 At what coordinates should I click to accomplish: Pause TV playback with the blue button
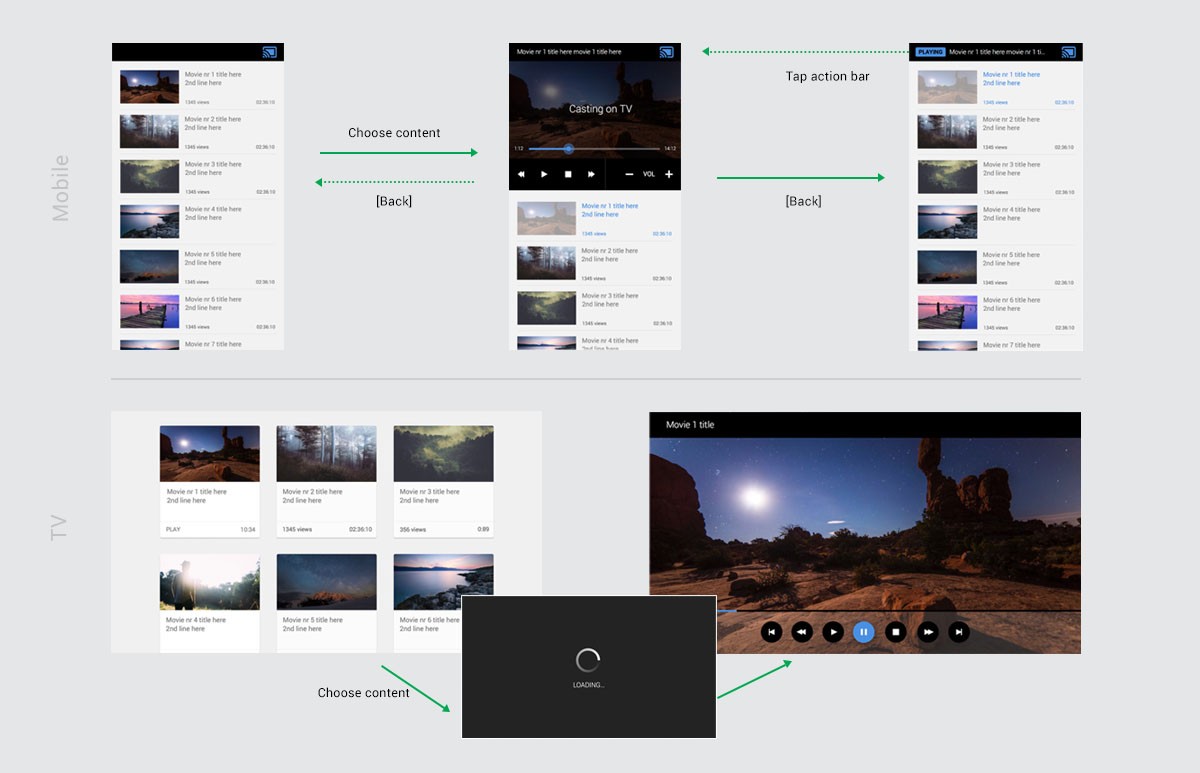tap(864, 632)
